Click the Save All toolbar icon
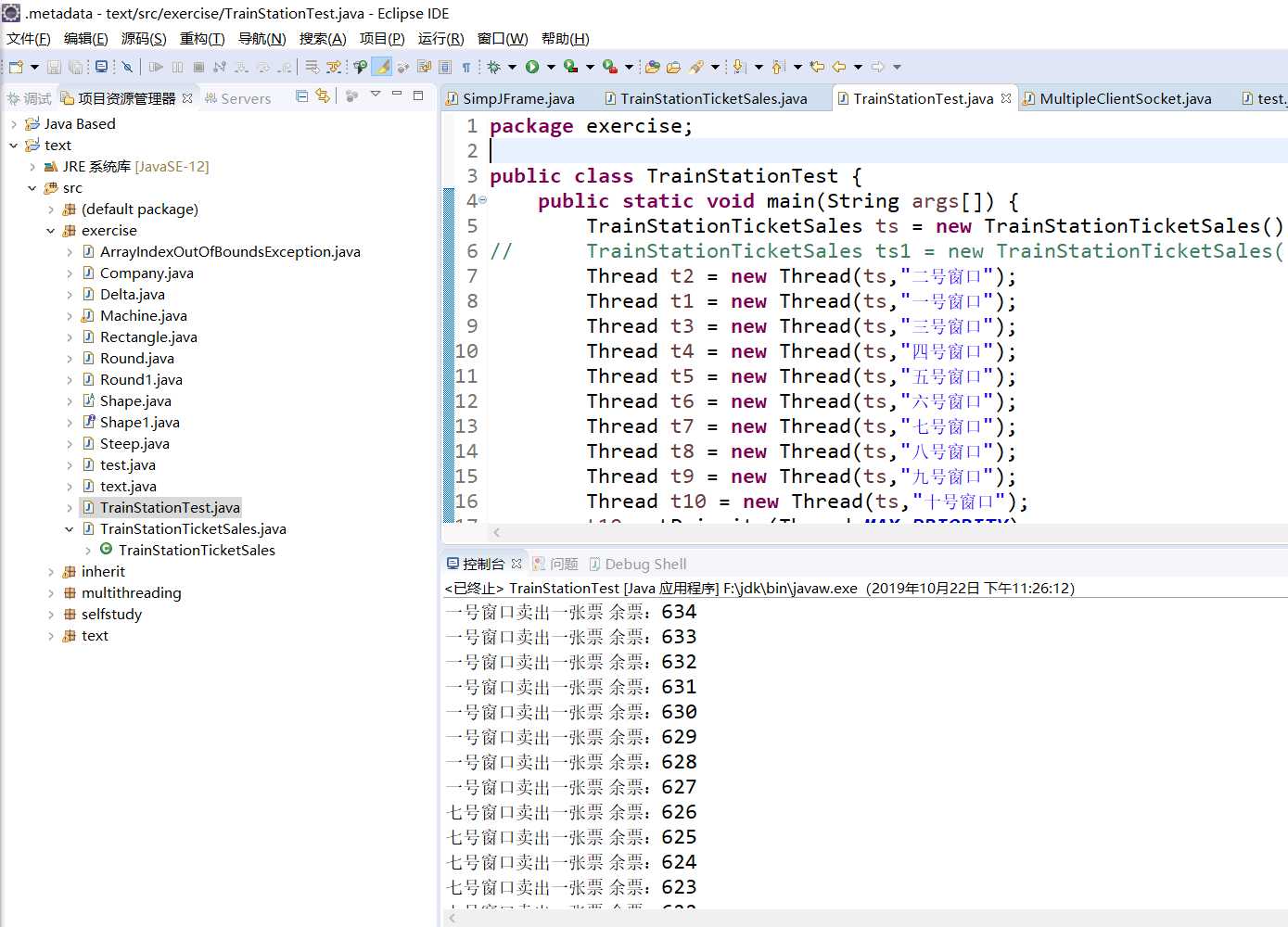The height and width of the screenshot is (927, 1288). tap(75, 67)
